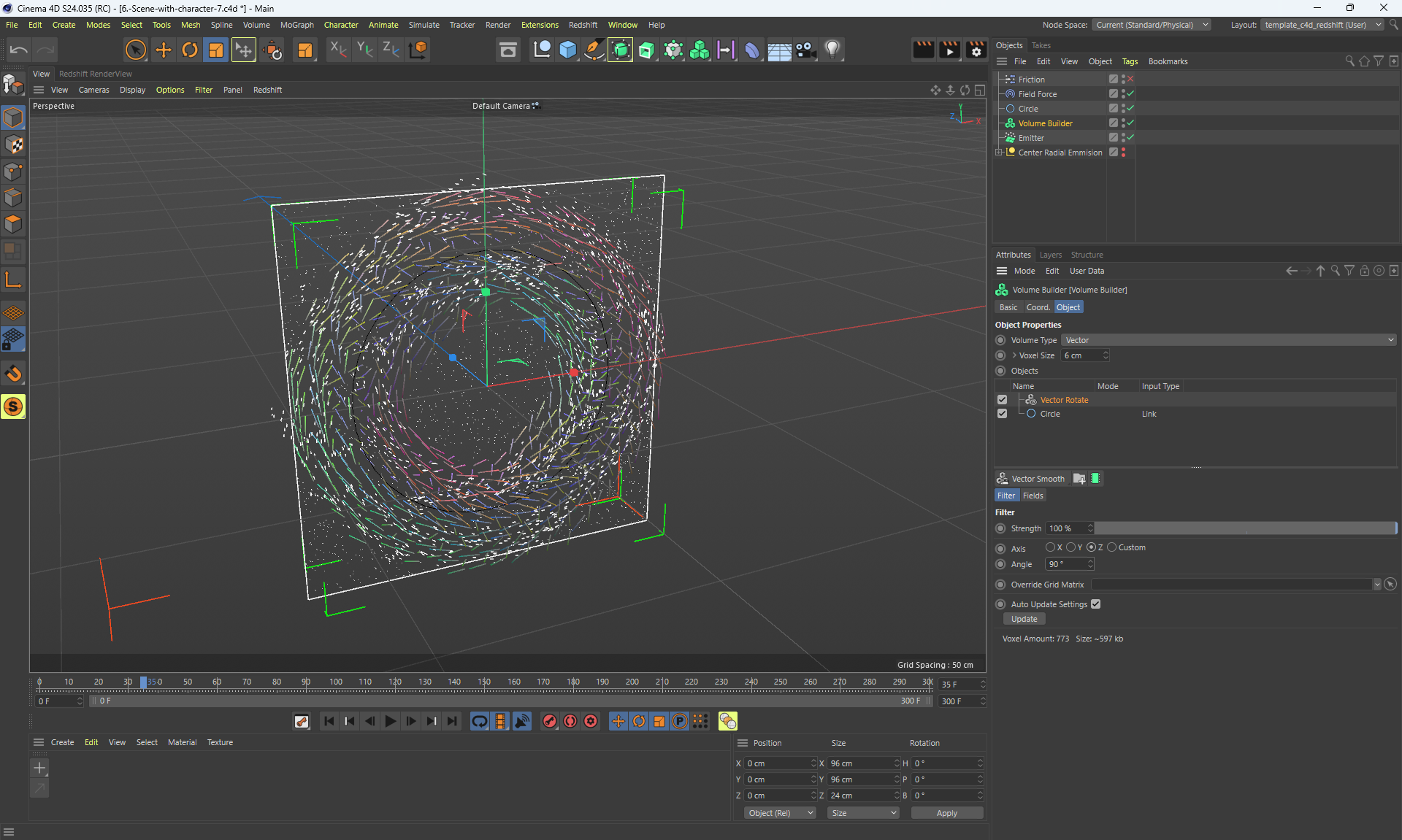Open the Object (Rel) coordinate dropdown
This screenshot has height=840, width=1402.
tap(779, 813)
